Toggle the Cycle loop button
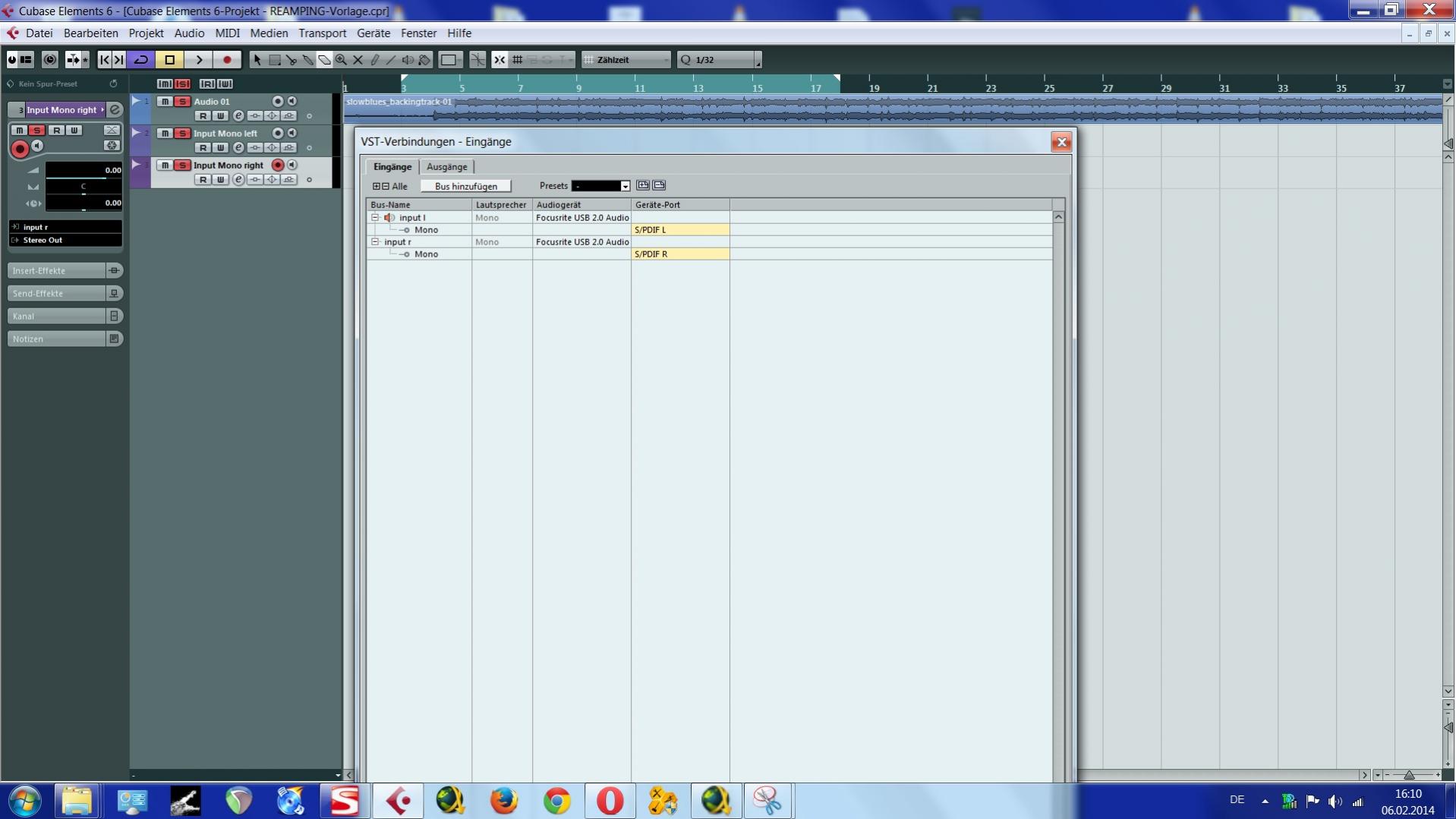The height and width of the screenshot is (819, 1456). tap(141, 60)
